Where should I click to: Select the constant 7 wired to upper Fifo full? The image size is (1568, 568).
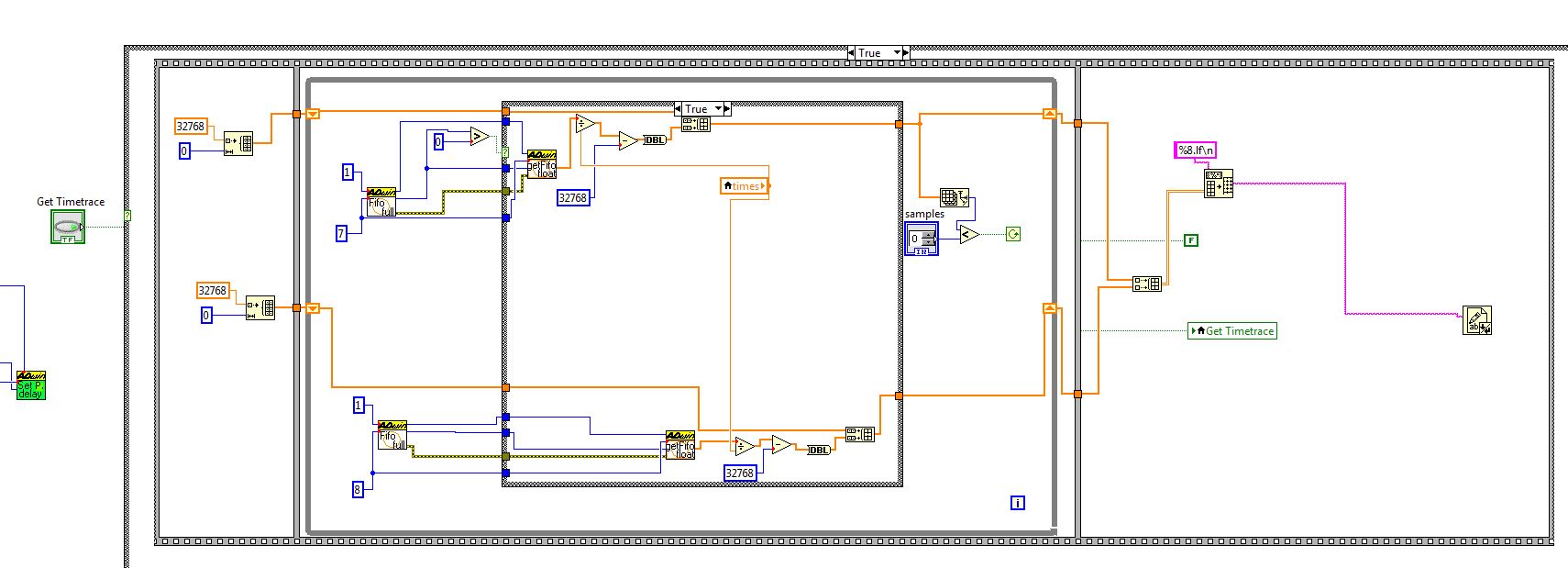341,234
